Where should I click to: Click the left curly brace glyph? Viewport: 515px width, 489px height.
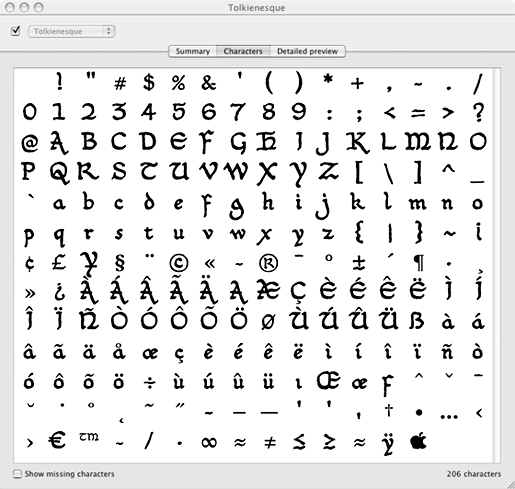point(359,232)
